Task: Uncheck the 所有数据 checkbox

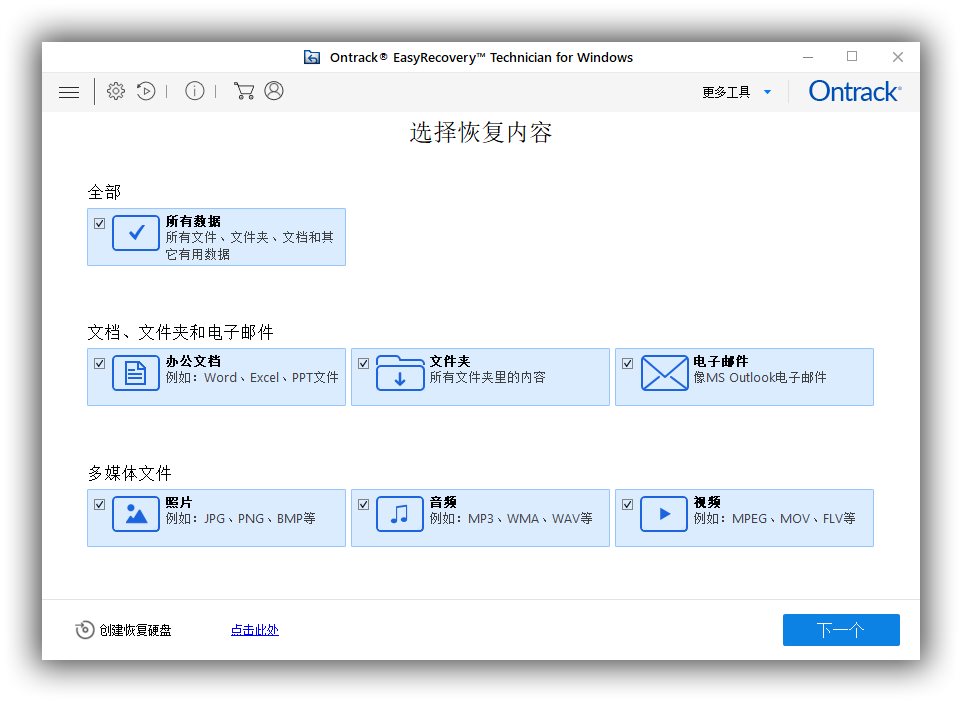Action: coord(99,223)
